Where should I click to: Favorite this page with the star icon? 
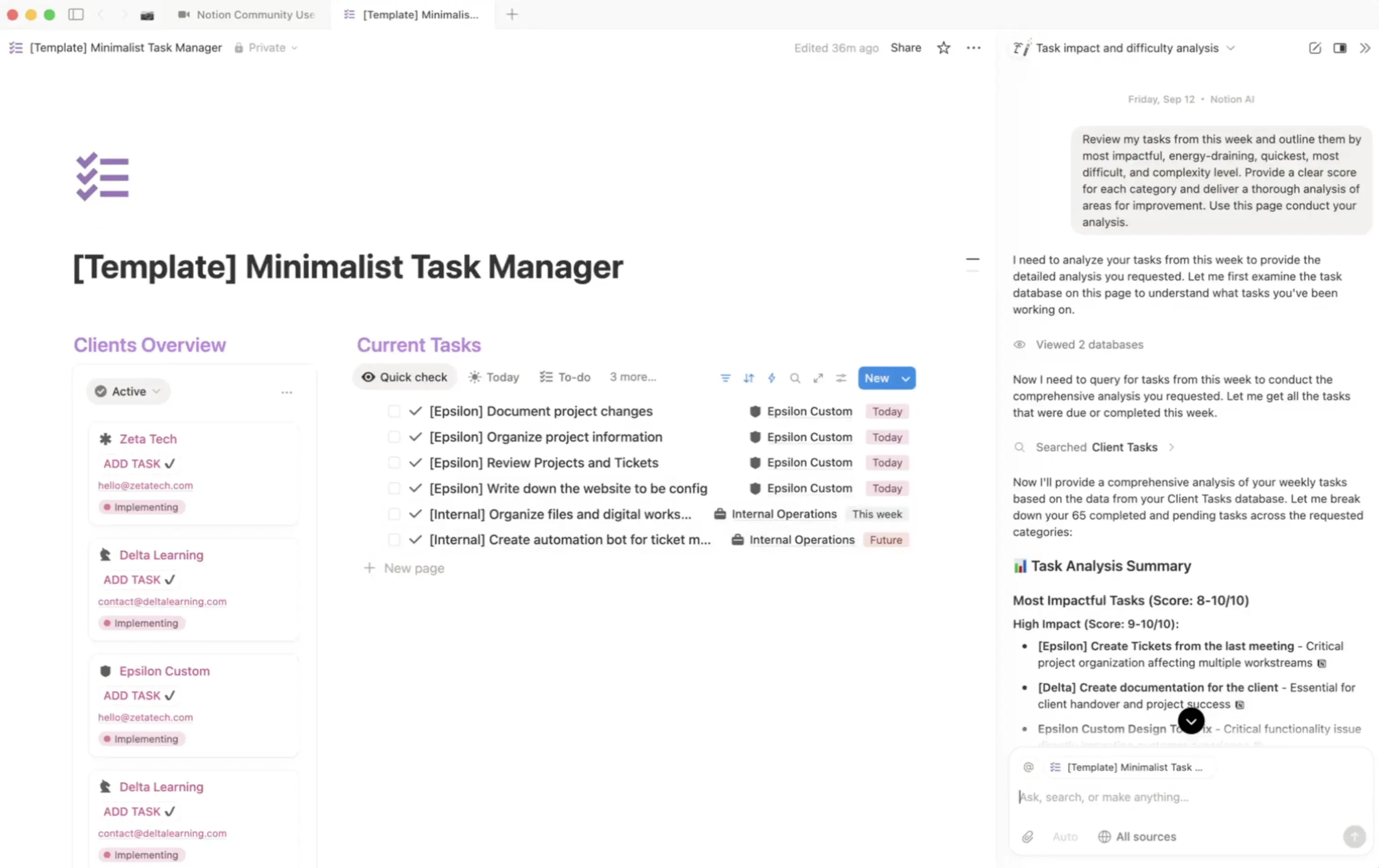tap(943, 48)
